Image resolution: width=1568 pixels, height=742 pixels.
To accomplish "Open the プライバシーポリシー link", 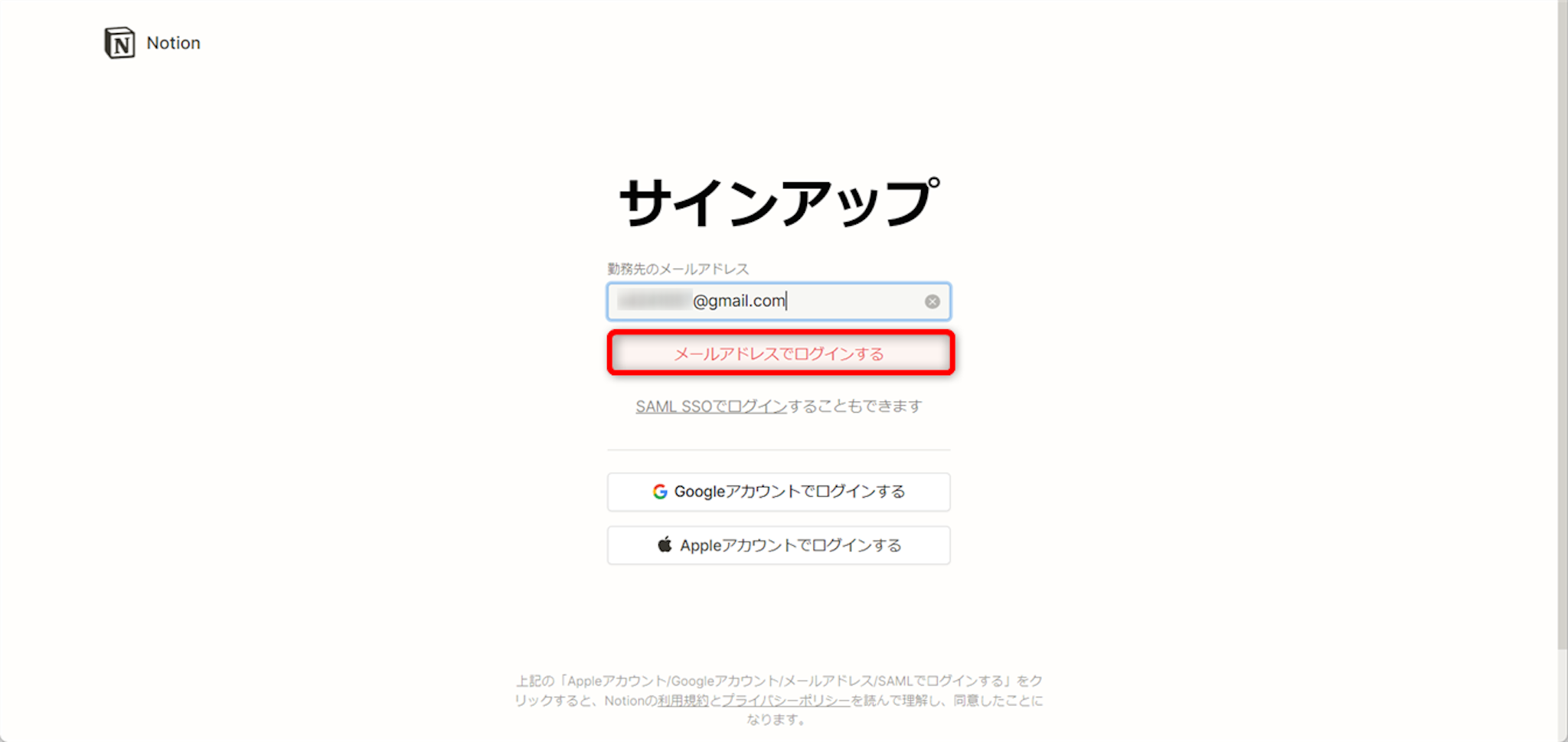I will coord(786,701).
